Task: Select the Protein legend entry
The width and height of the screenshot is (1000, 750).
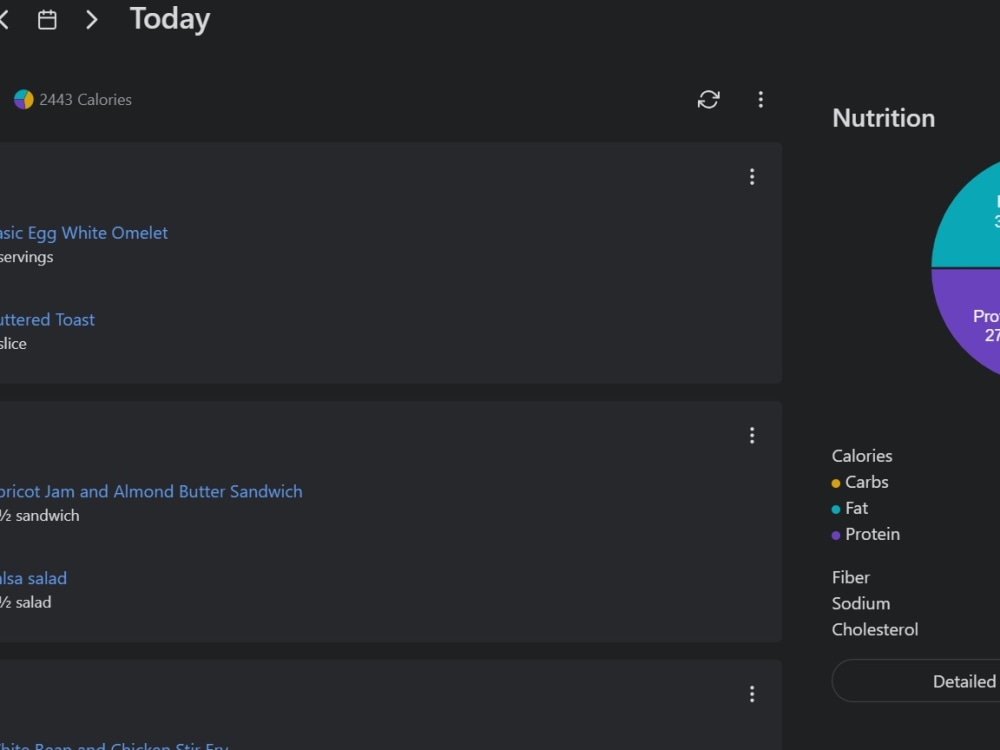Action: click(x=872, y=534)
